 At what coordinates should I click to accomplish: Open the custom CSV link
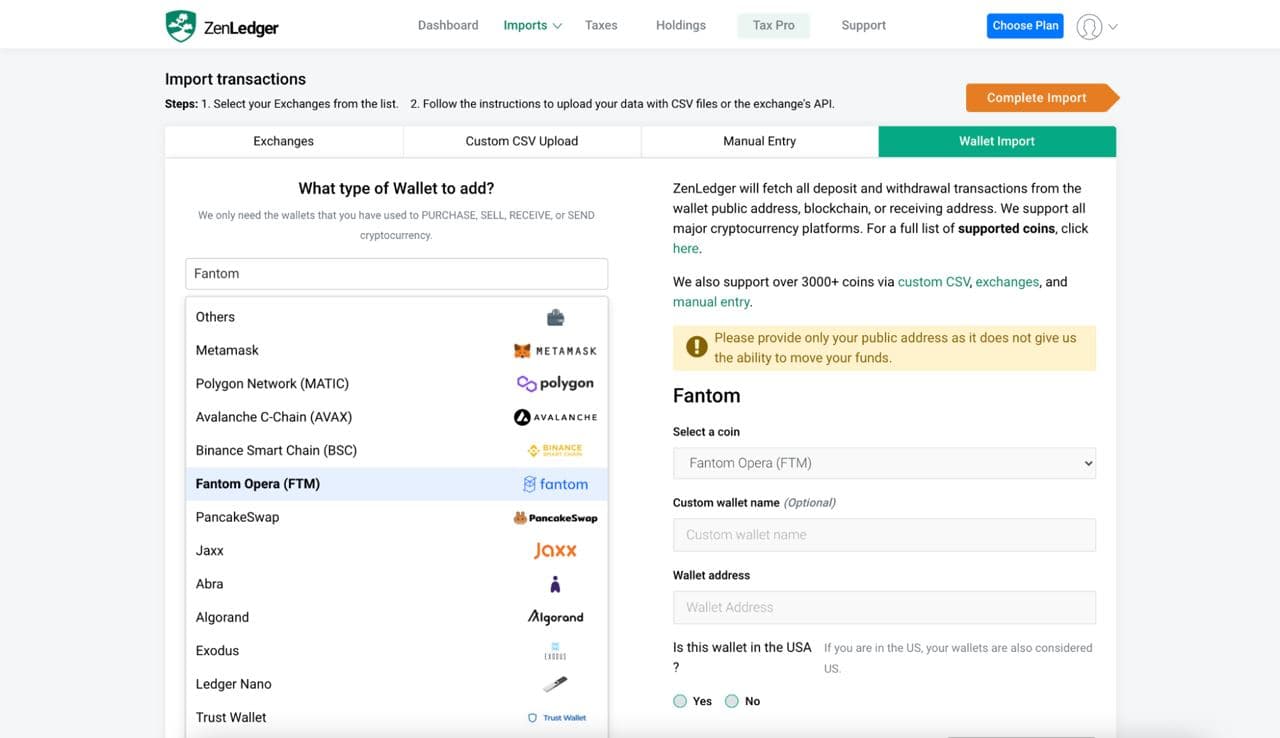(934, 282)
